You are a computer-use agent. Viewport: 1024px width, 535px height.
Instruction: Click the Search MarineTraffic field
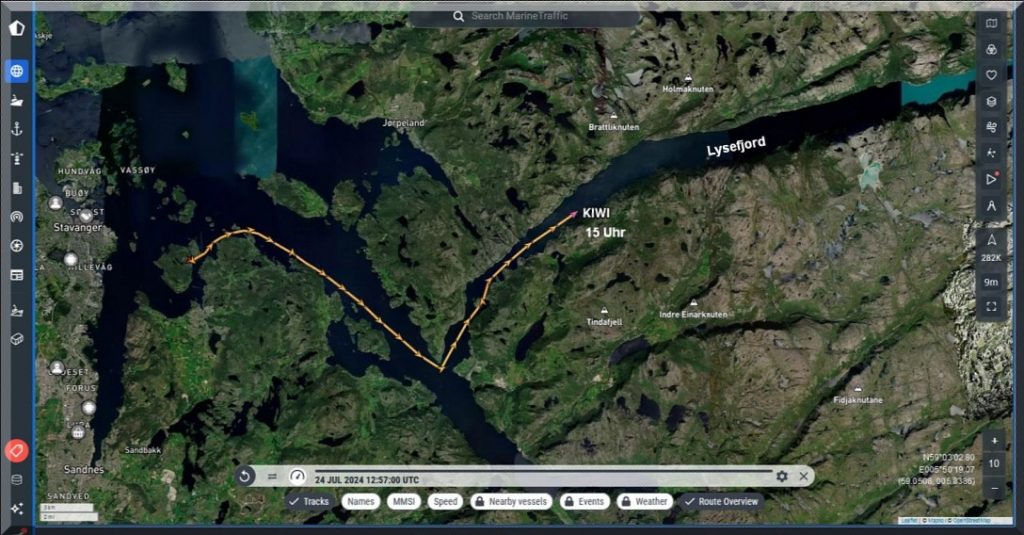click(525, 17)
